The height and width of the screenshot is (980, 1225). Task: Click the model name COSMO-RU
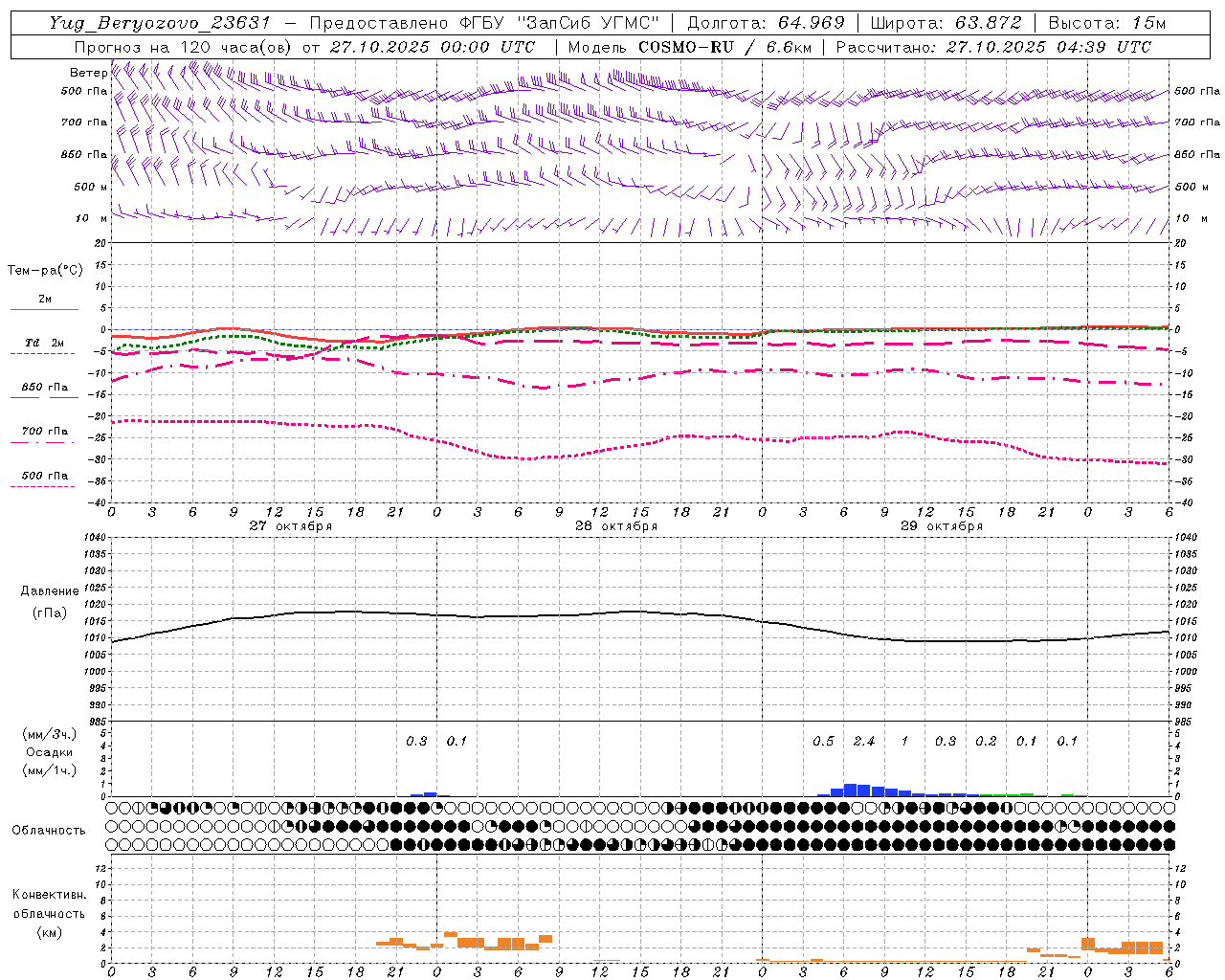686,47
